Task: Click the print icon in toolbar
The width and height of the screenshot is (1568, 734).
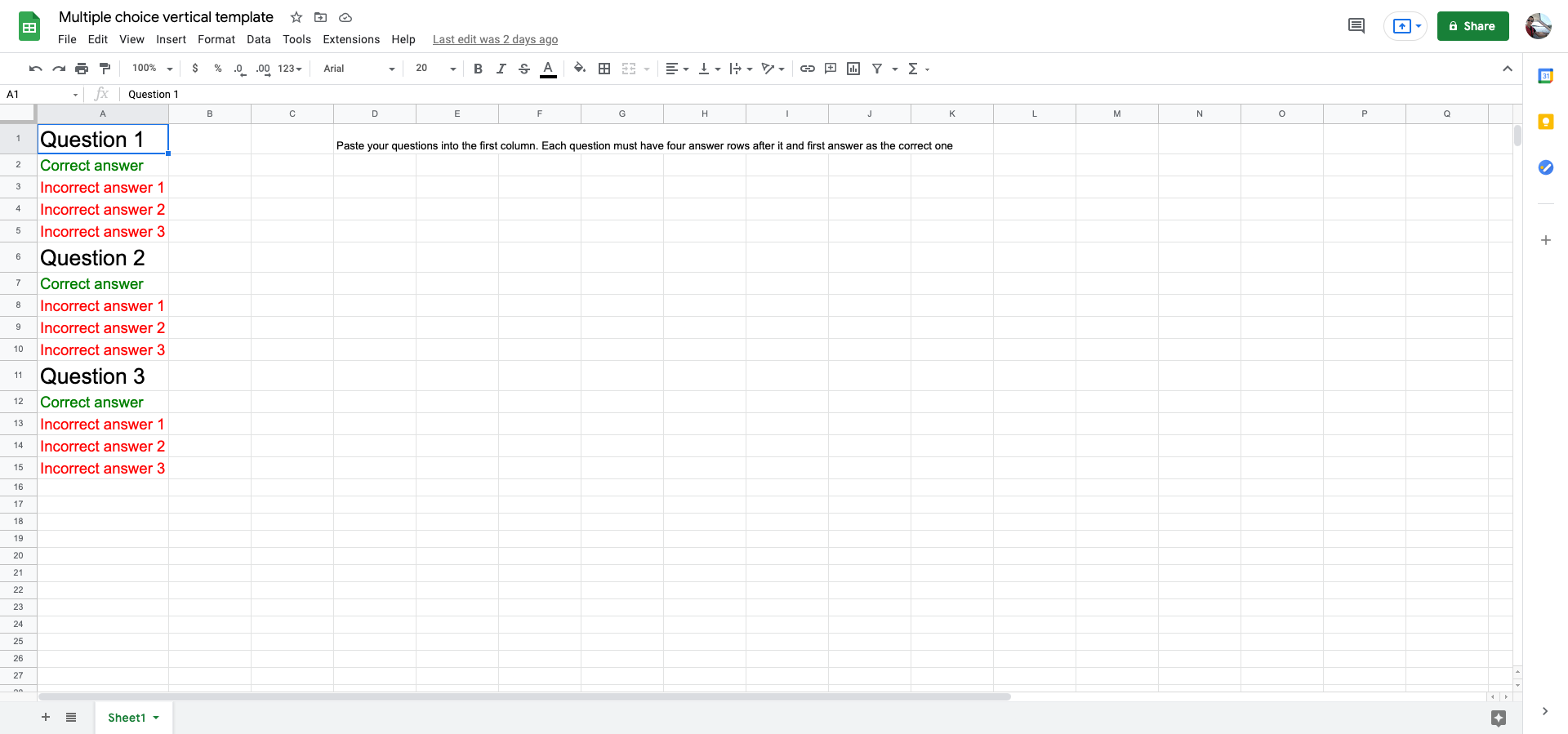Action: pos(82,69)
